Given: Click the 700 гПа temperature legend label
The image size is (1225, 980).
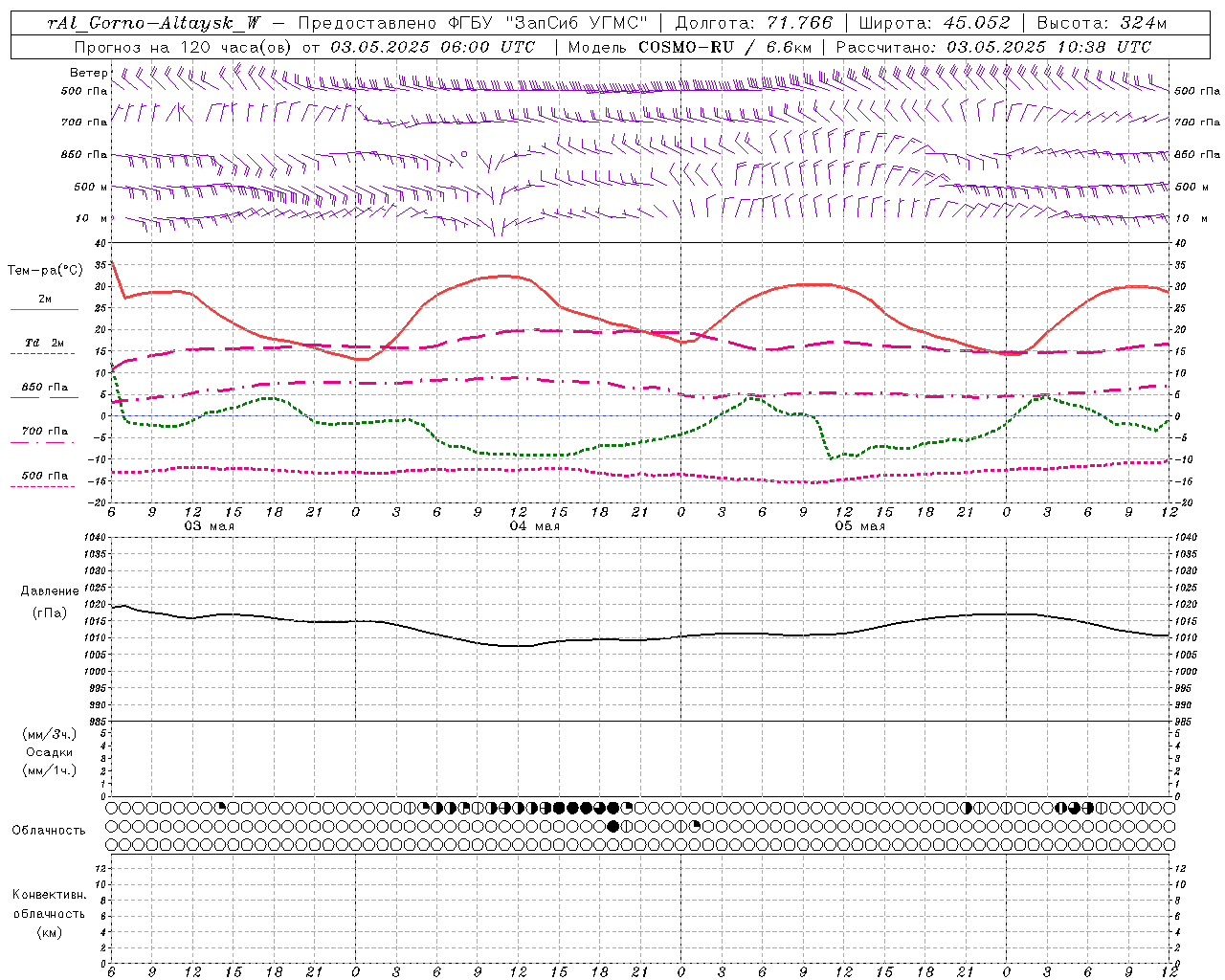Looking at the screenshot, I should tap(45, 432).
